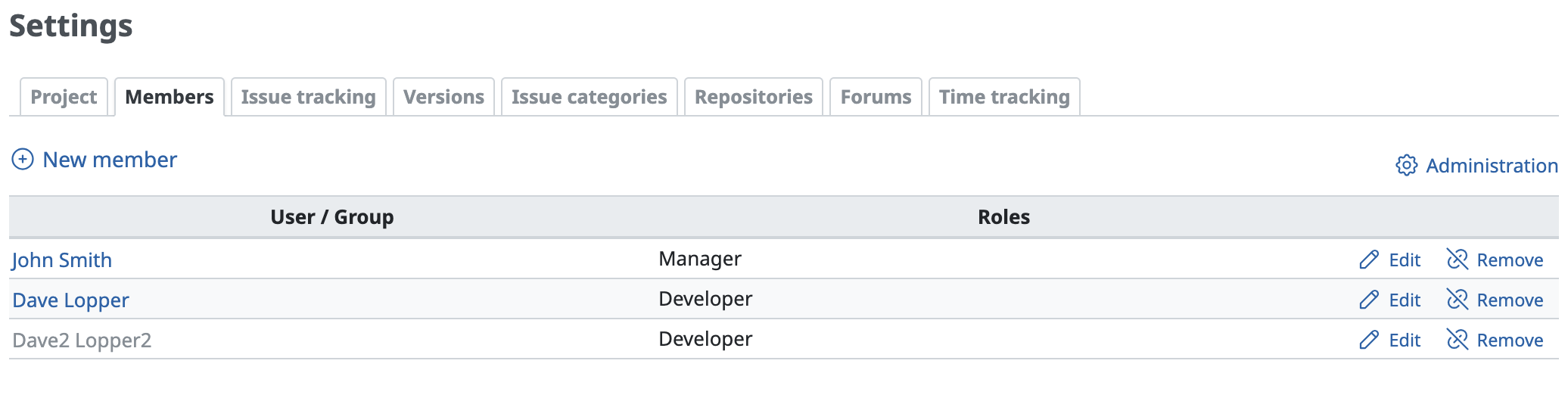Click the pencil icon in John Smith's row
Viewport: 1568px width, 398px height.
(1369, 260)
